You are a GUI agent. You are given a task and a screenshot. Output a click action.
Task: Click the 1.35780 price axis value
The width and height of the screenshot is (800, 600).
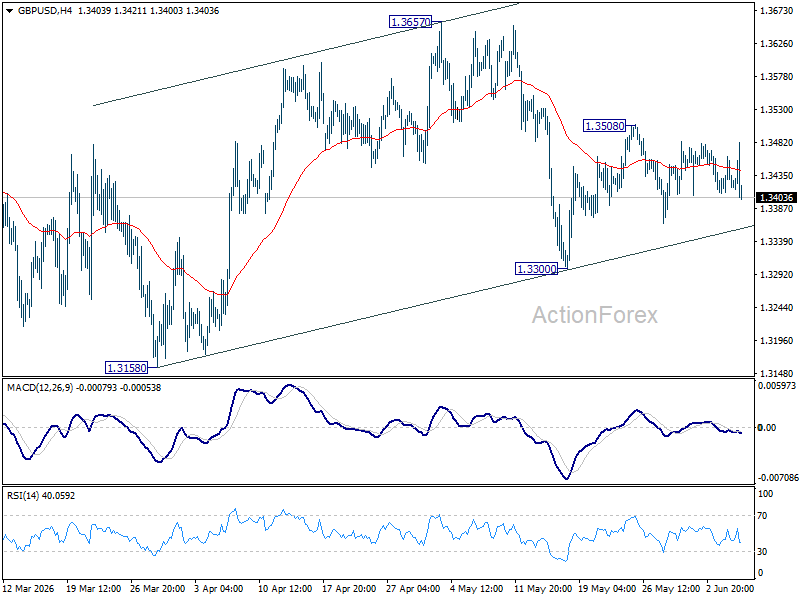(777, 77)
